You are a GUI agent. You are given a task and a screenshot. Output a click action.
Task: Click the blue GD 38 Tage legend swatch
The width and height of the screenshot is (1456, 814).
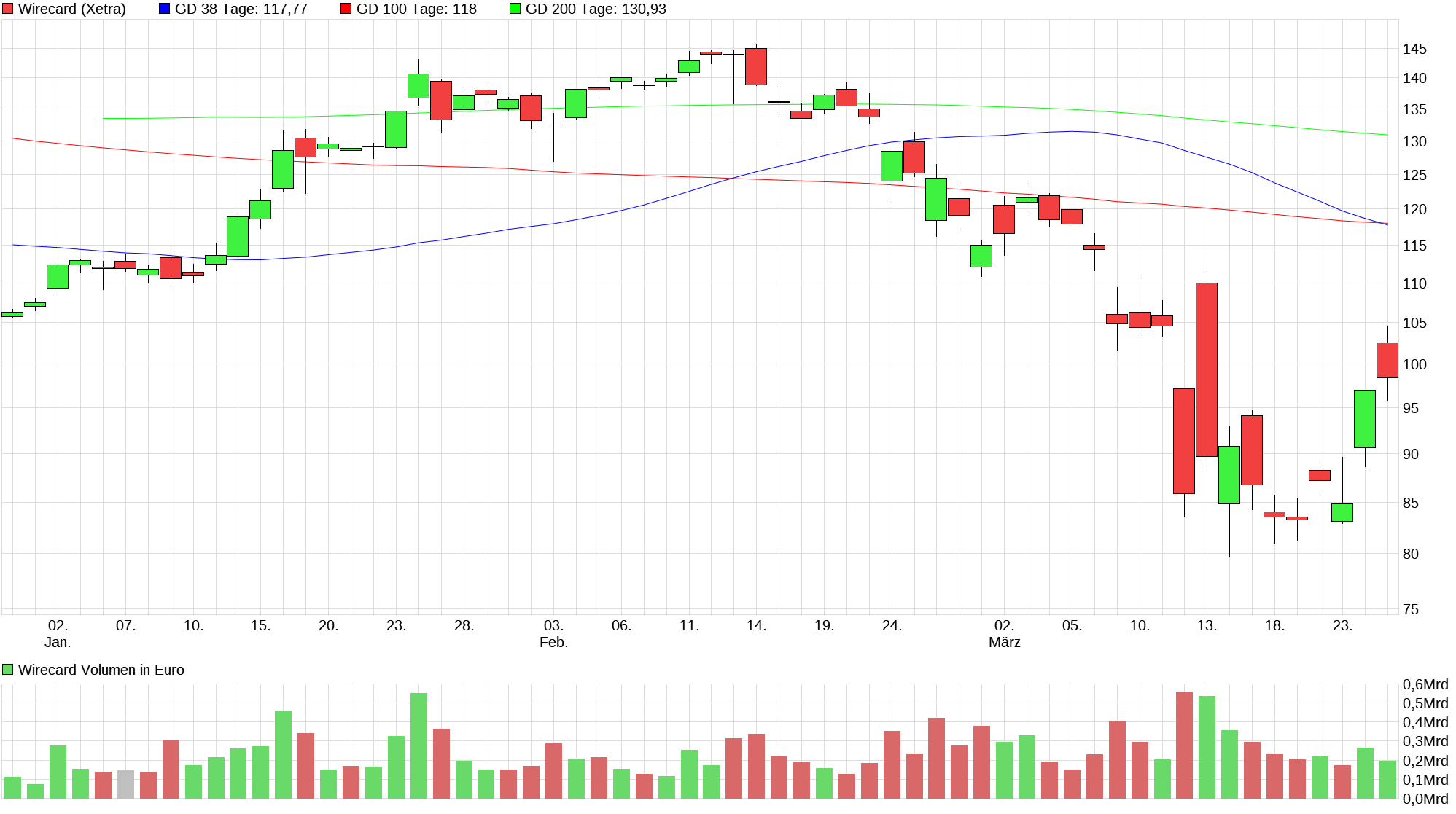[x=164, y=9]
